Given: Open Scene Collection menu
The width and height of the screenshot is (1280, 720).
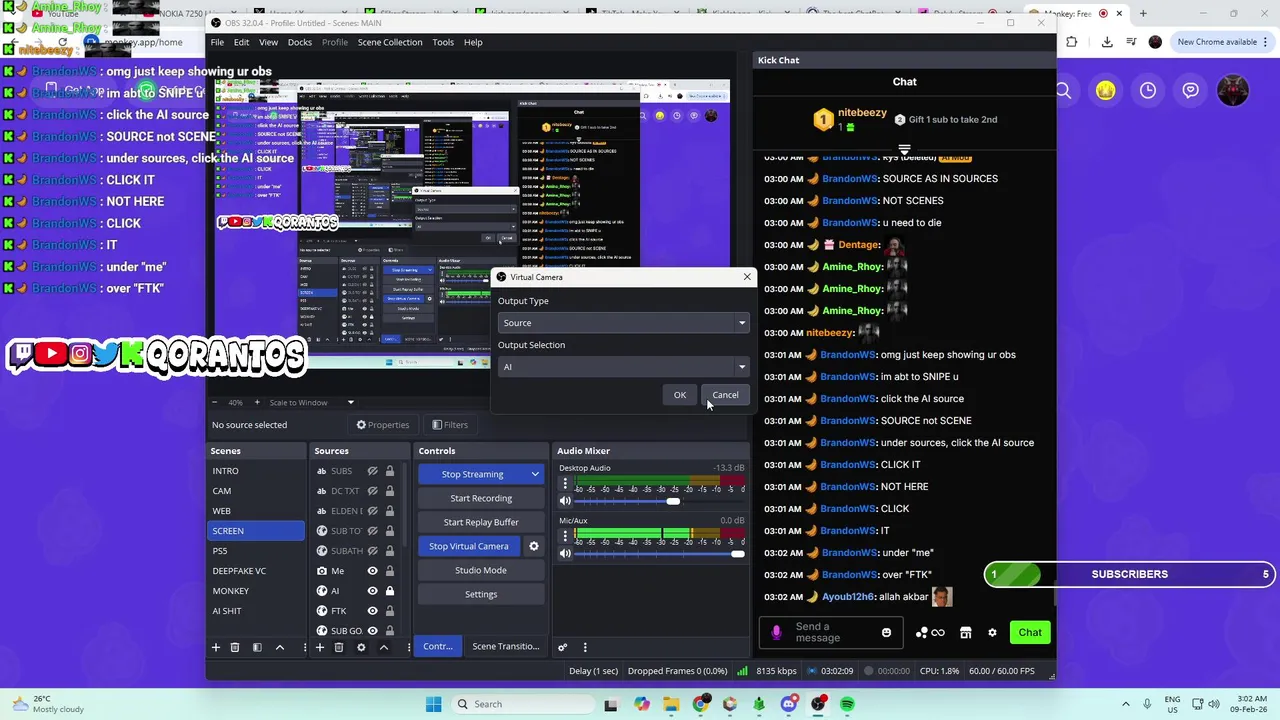Looking at the screenshot, I should click(x=390, y=42).
